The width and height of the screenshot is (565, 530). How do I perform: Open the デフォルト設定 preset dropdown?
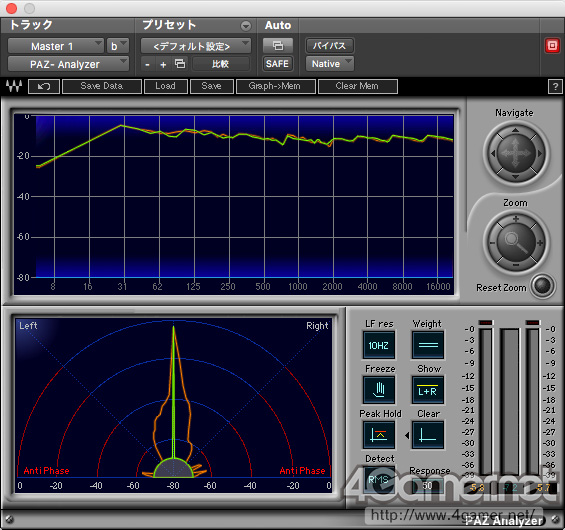coord(196,46)
